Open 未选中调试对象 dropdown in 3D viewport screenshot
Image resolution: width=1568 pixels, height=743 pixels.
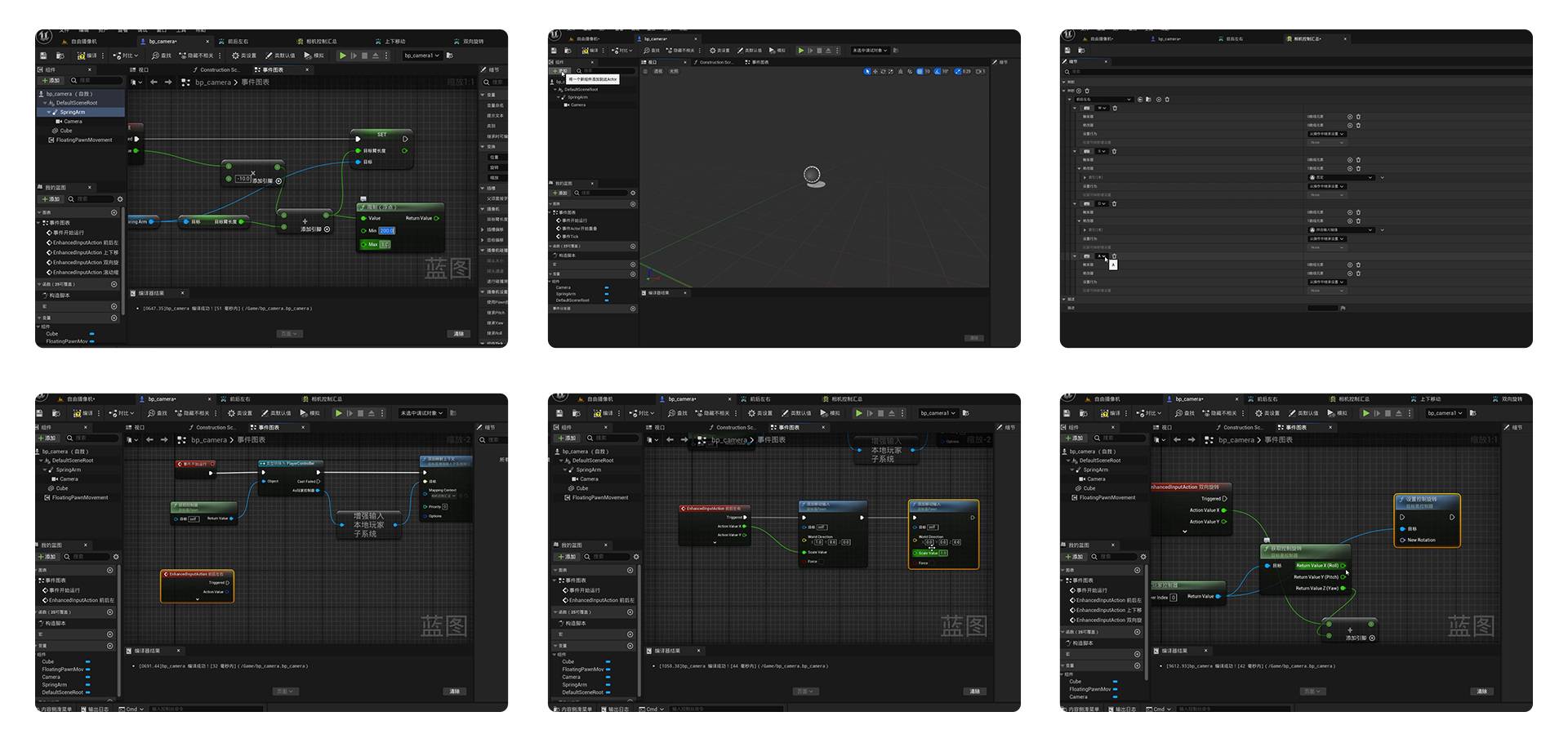pyautogui.click(x=870, y=51)
